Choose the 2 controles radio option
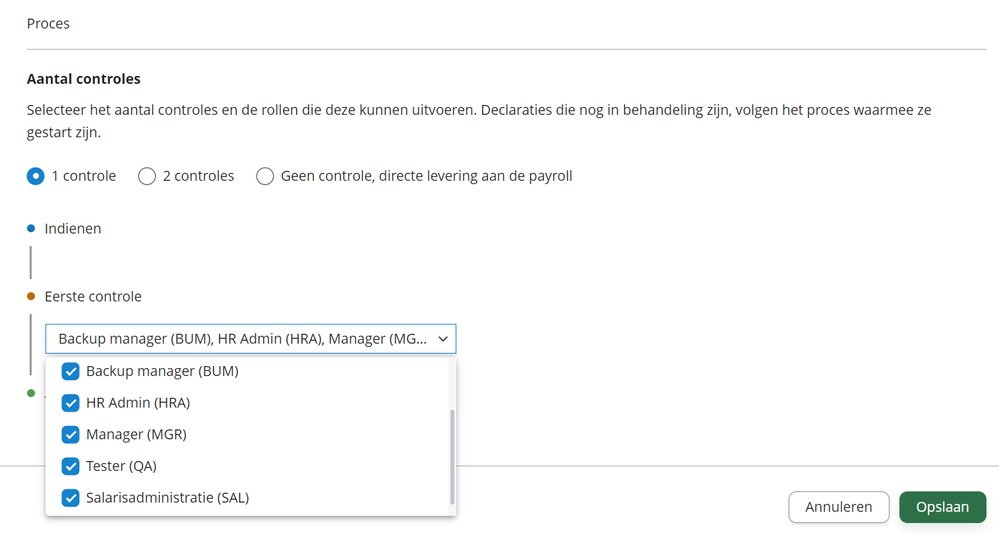This screenshot has width=999, height=537. pyautogui.click(x=147, y=176)
